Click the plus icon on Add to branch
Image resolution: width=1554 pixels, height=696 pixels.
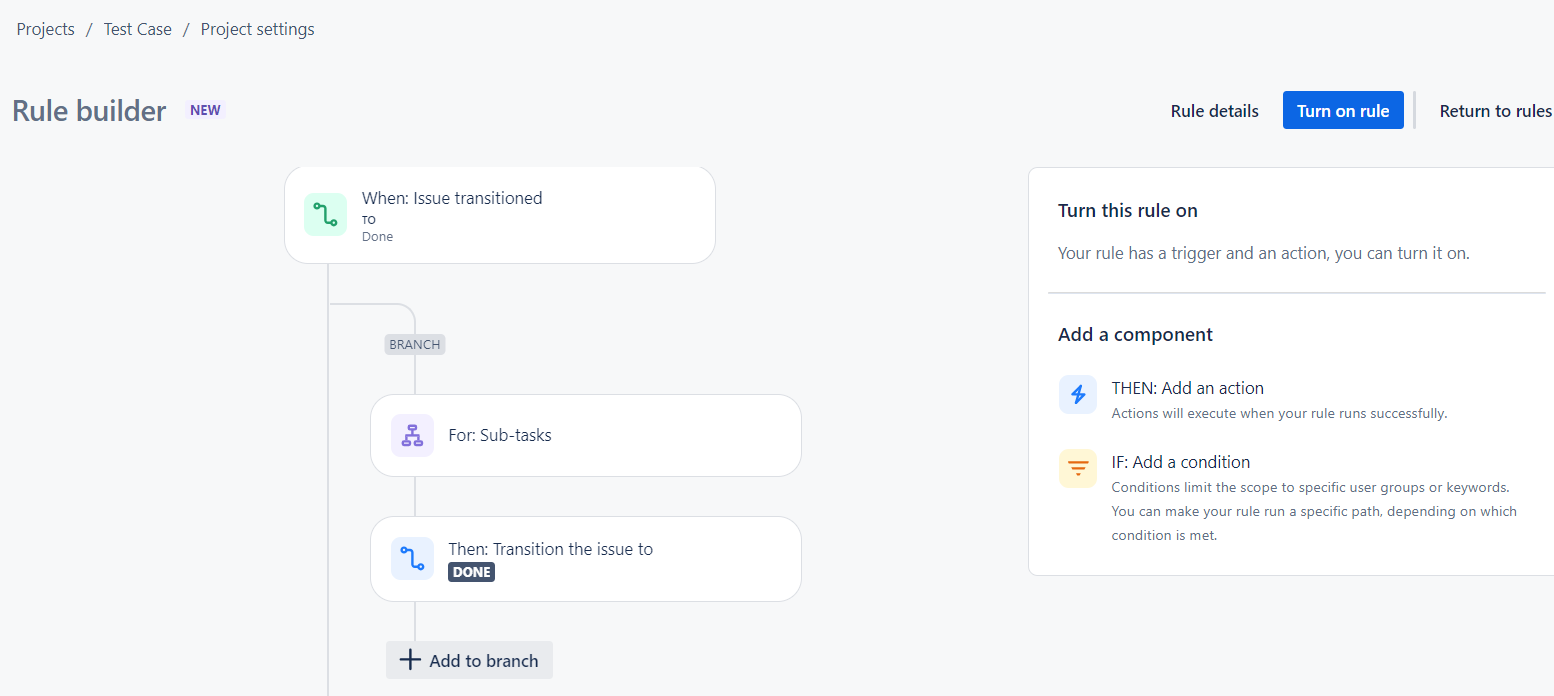[410, 660]
